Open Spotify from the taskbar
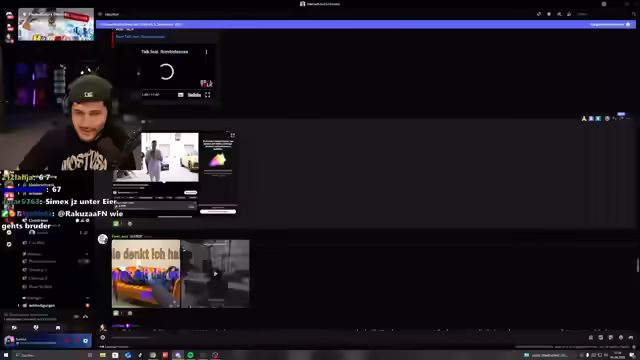Screen dimensions: 640x360 coord(190,355)
